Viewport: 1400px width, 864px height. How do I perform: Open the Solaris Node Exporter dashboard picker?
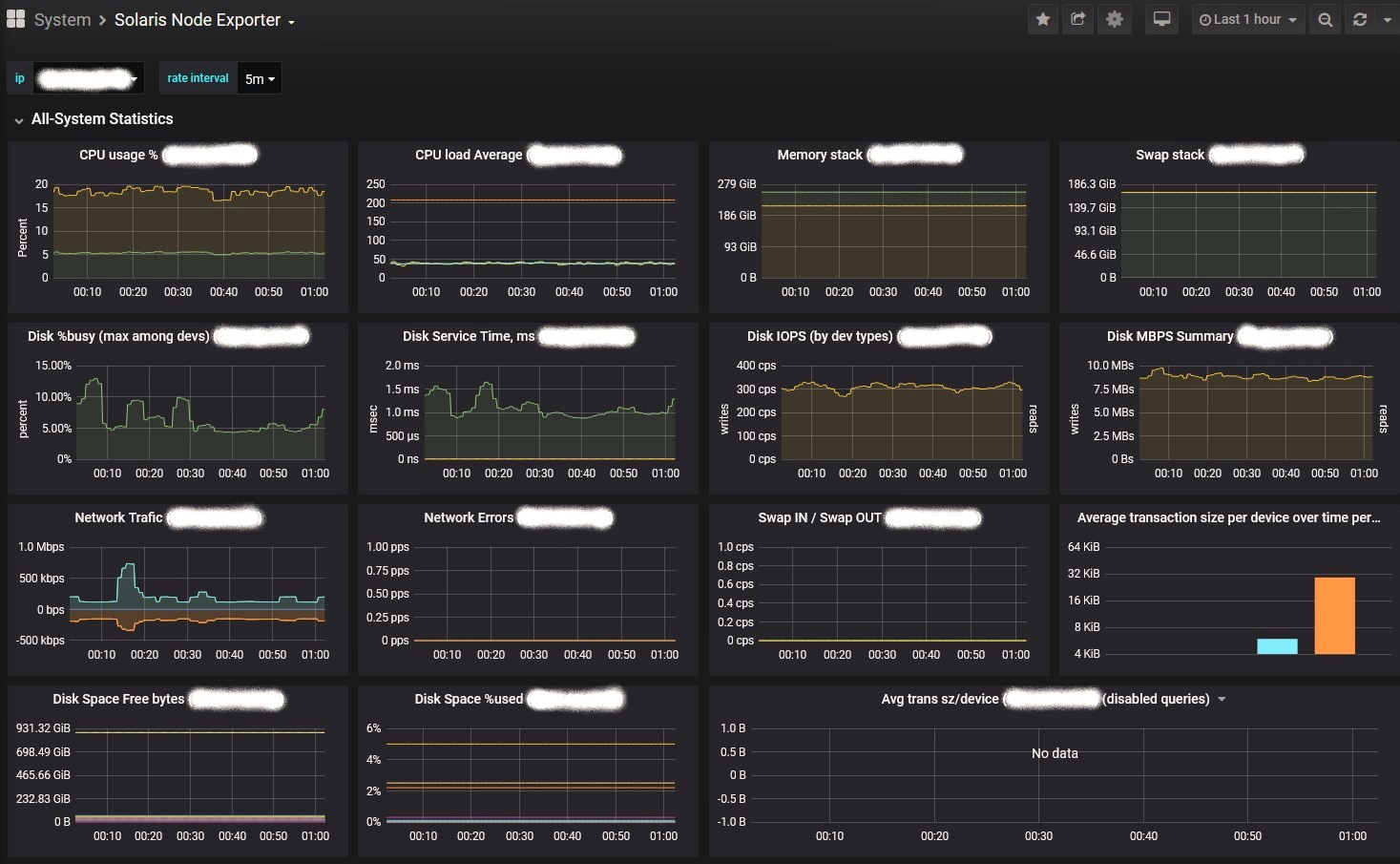204,20
